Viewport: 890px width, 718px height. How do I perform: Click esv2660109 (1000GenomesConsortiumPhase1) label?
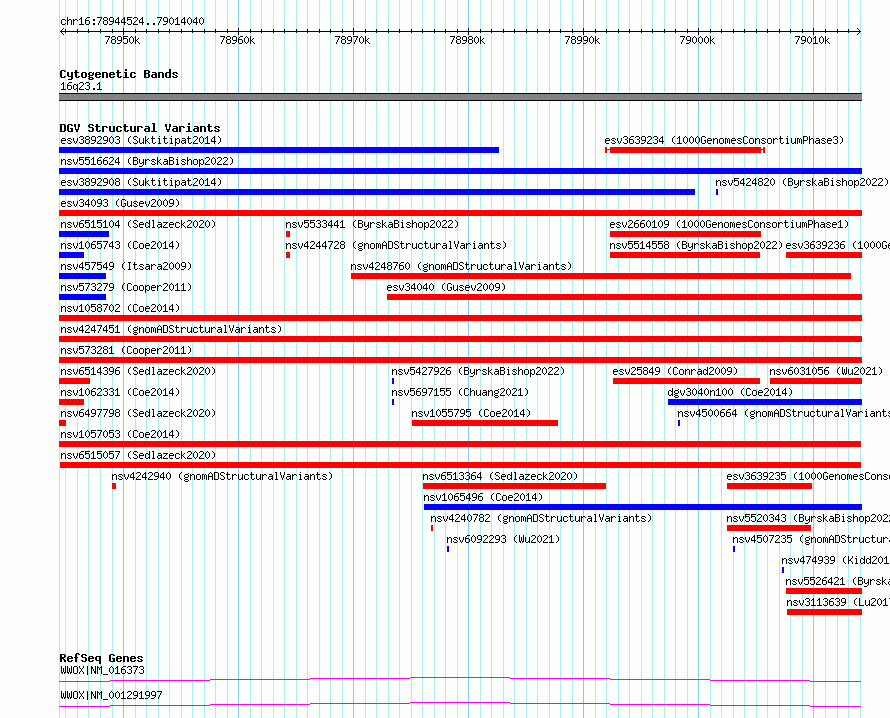pos(729,224)
